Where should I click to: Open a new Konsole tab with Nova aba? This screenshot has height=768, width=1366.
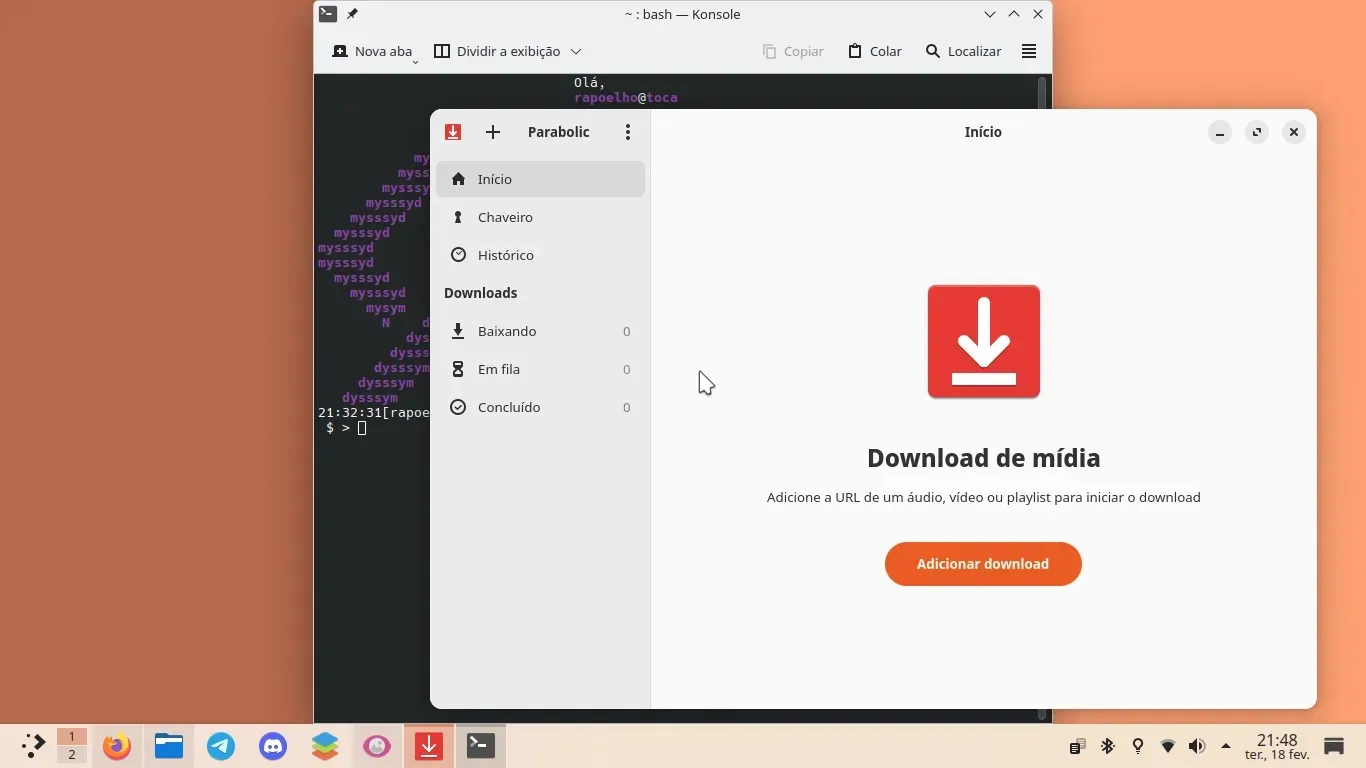(372, 51)
